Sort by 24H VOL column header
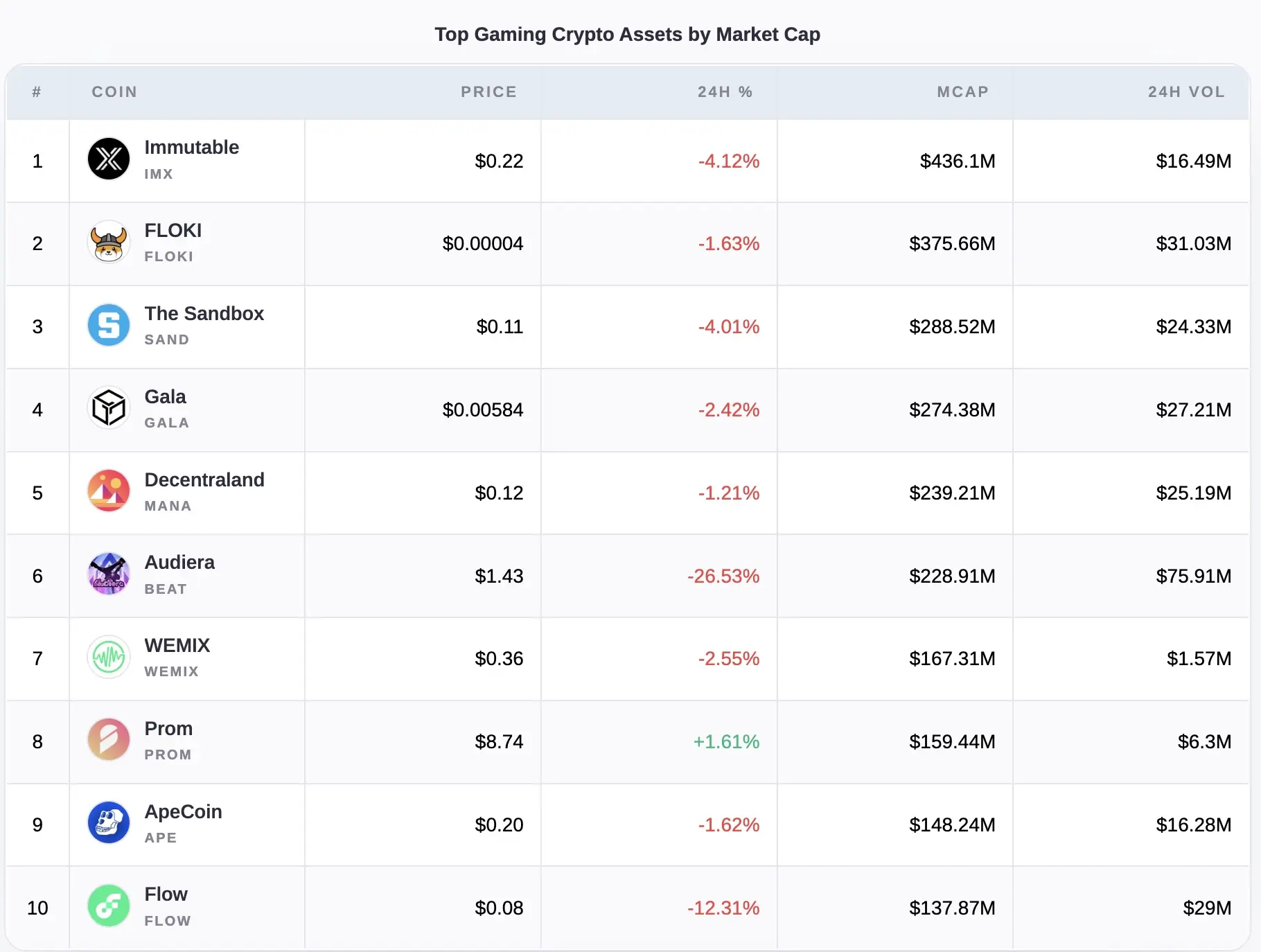 1186,92
